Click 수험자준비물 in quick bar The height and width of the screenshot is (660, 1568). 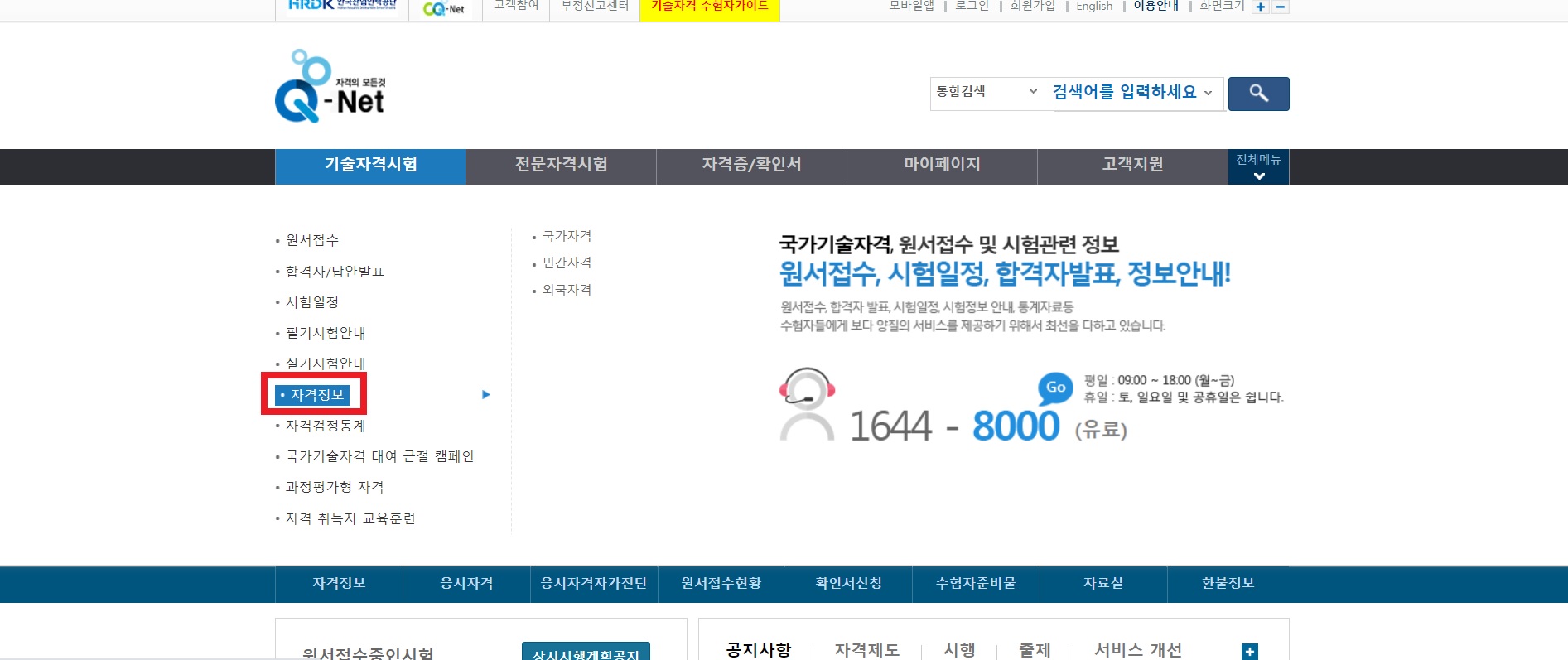[x=976, y=584]
